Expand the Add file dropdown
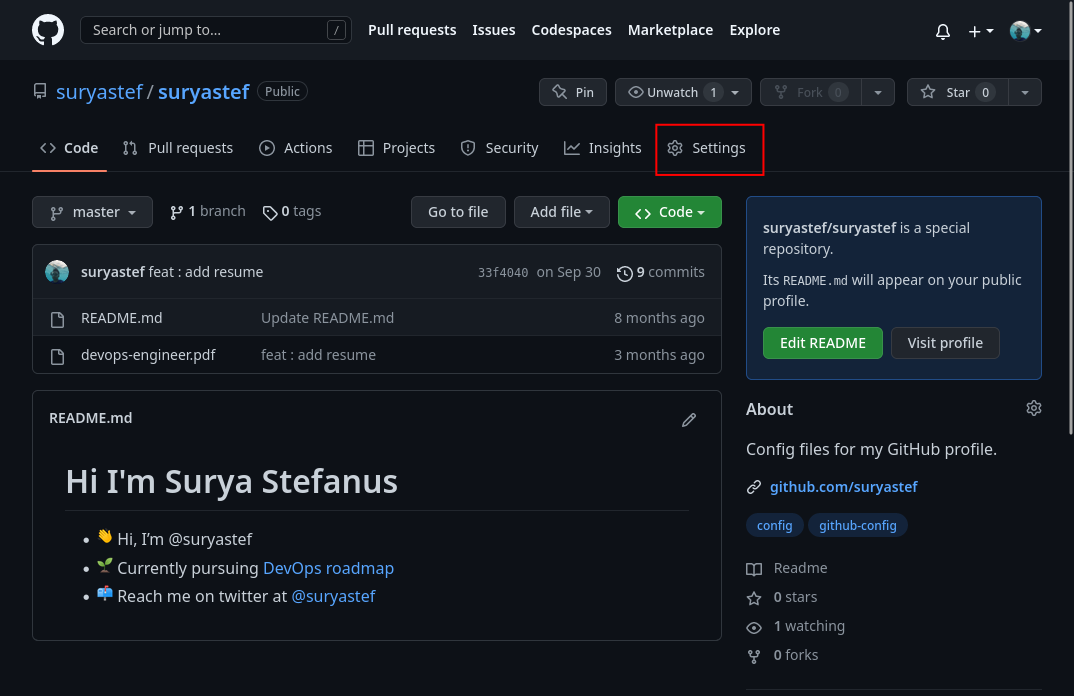Screen dimensions: 1074x696 (x=562, y=212)
